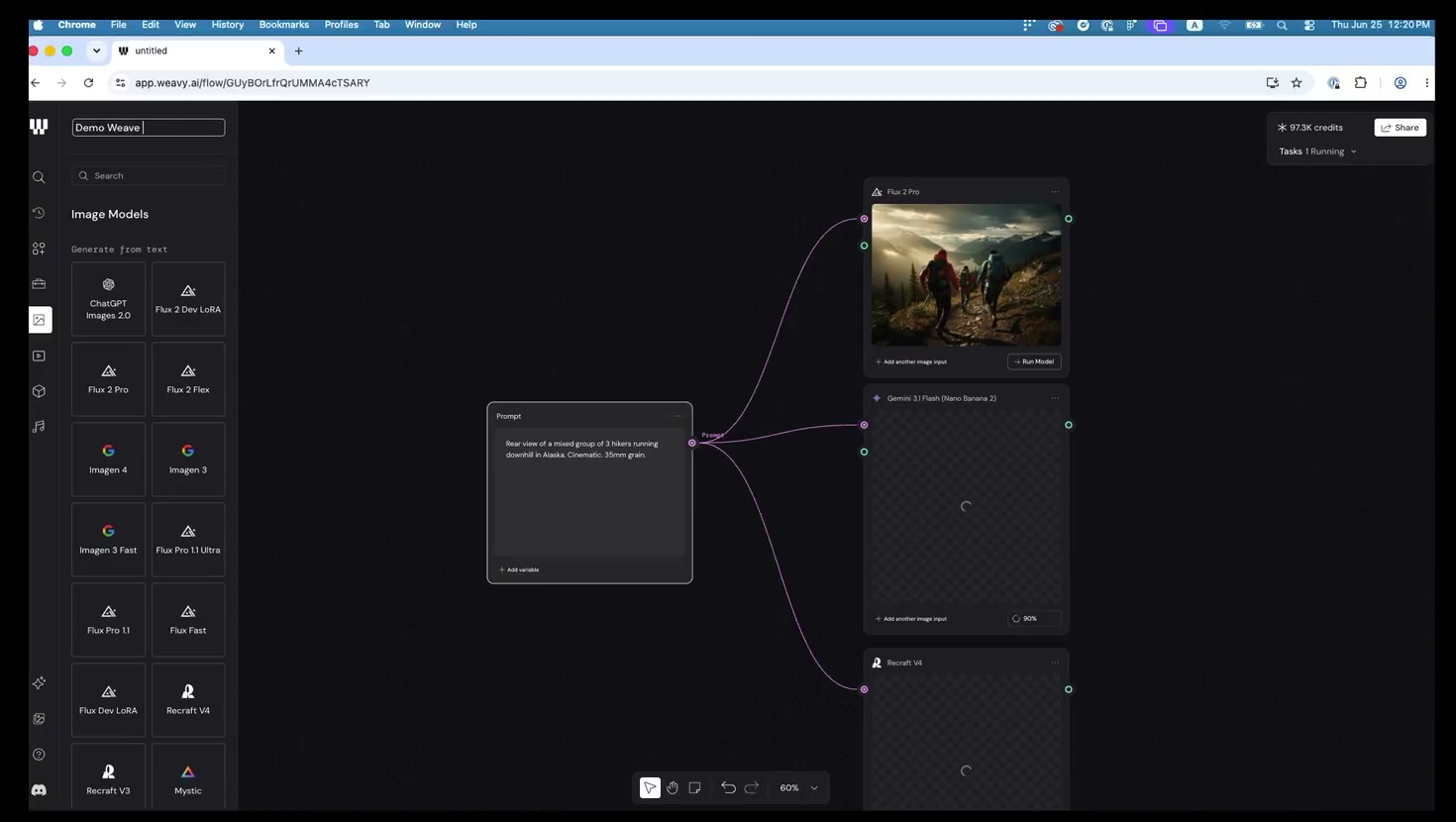Open the history clock icon in sidebar
1456x822 pixels.
pyautogui.click(x=39, y=213)
